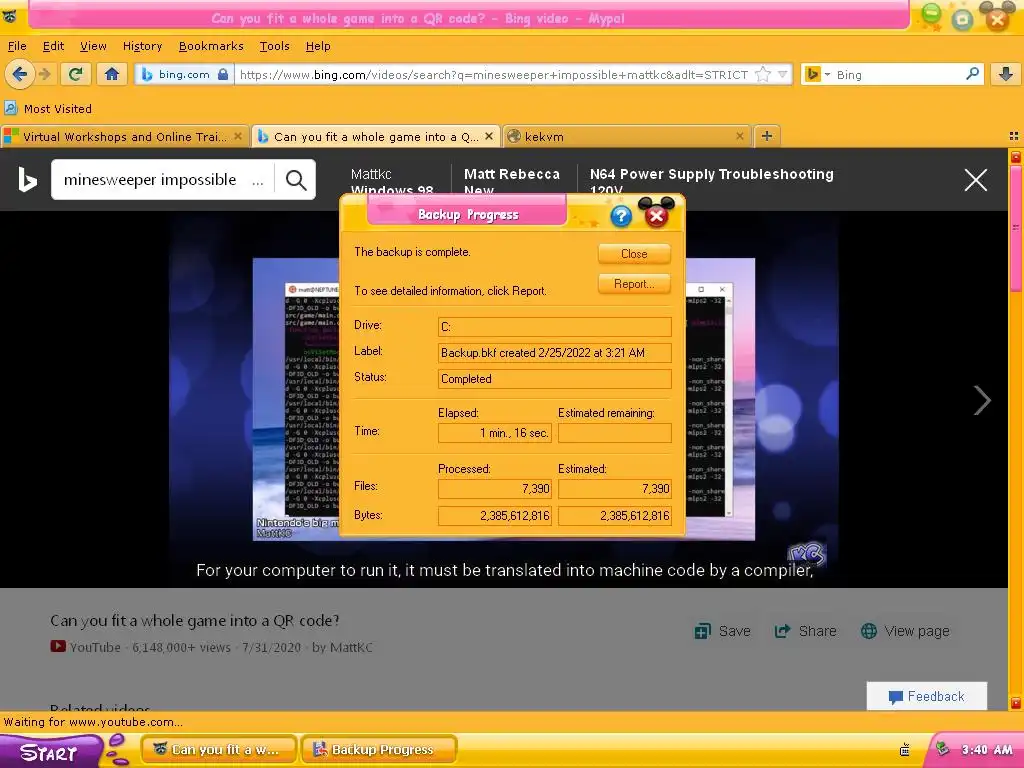Click the system tray clock showing 3:40 AM
Viewport: 1024px width, 768px height.
[x=987, y=750]
